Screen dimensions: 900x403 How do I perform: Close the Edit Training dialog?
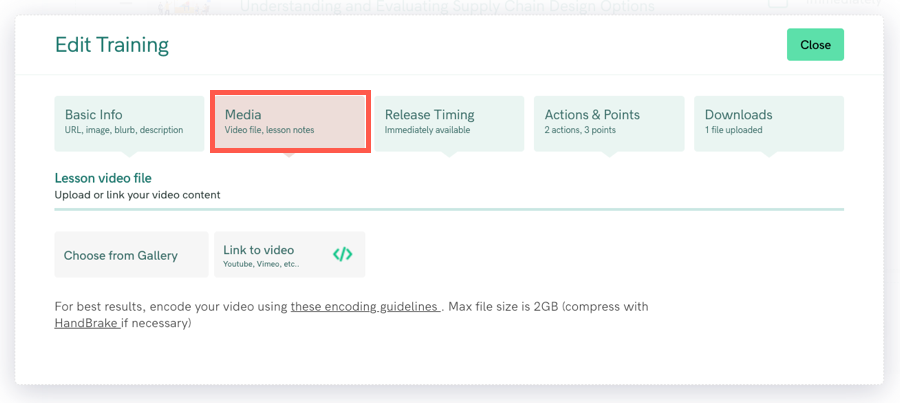pyautogui.click(x=815, y=45)
